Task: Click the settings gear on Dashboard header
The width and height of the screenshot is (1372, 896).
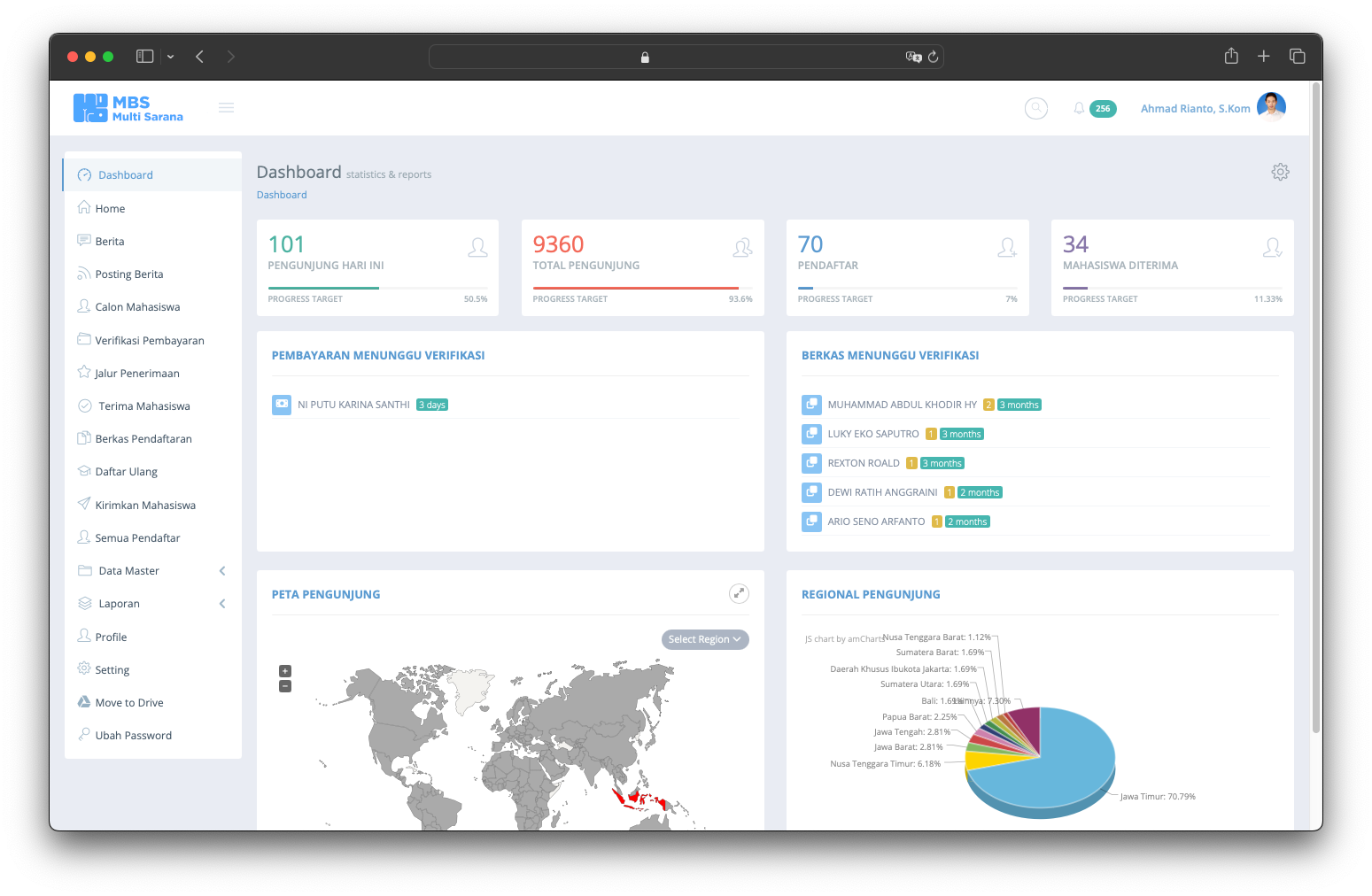Action: [1280, 171]
